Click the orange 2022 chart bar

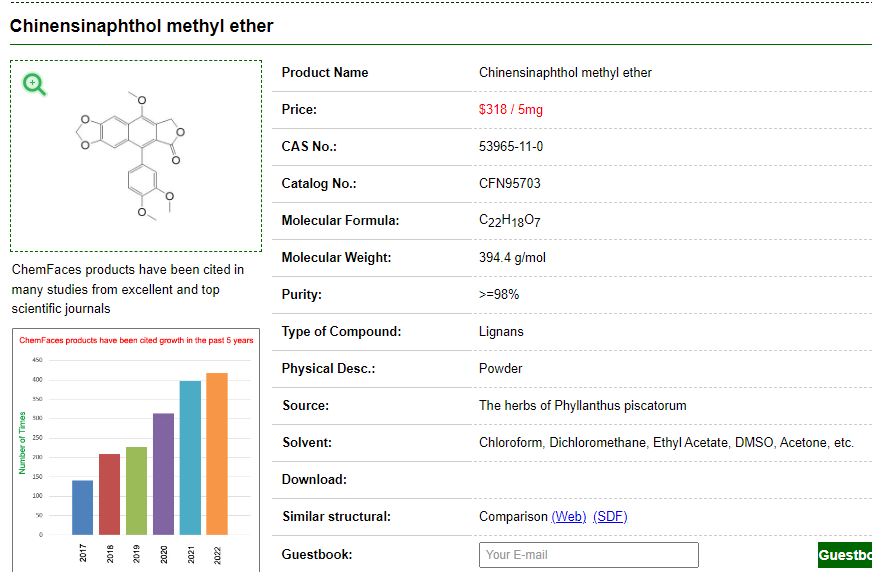coord(217,453)
